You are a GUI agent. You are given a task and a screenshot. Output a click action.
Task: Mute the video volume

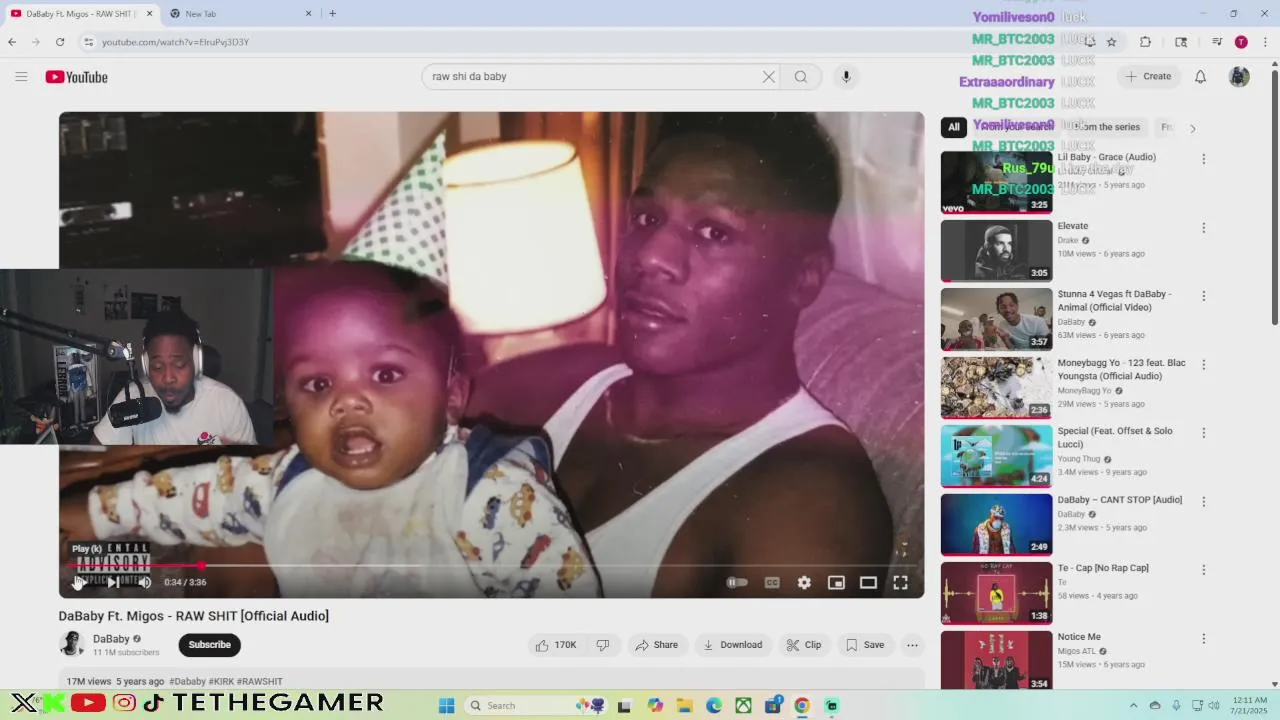[145, 582]
